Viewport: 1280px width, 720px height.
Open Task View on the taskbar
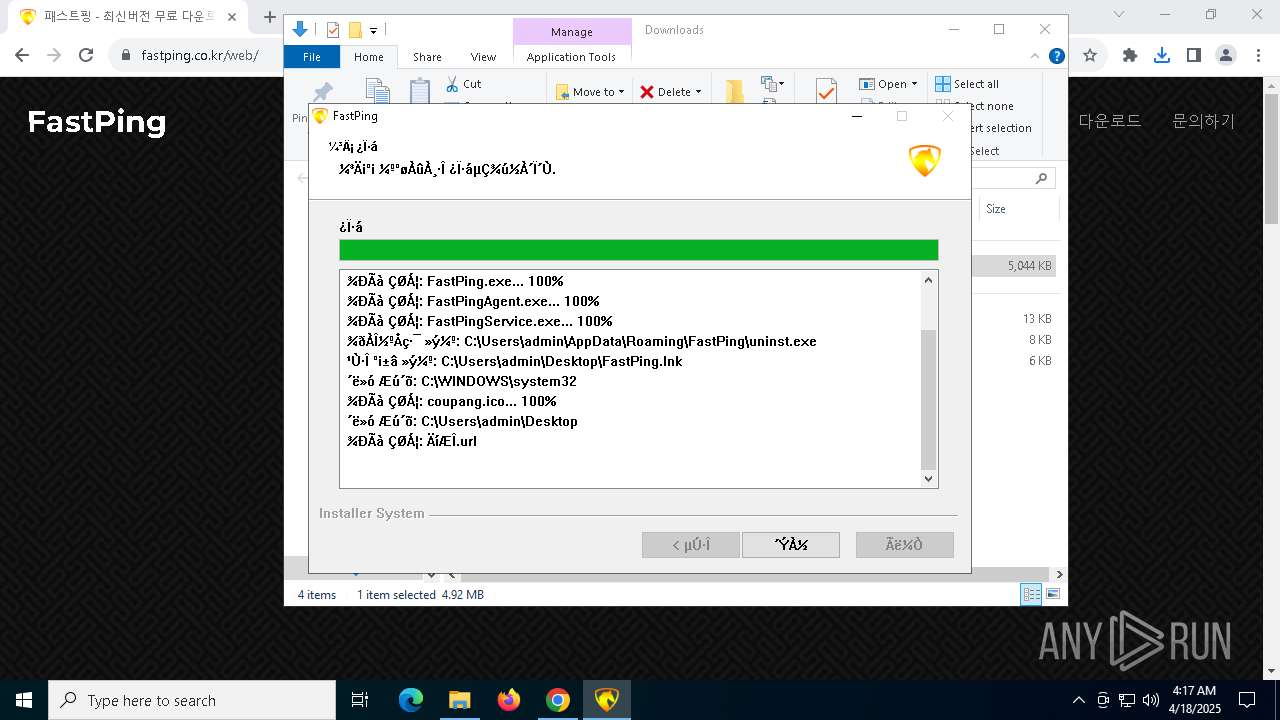coord(360,700)
